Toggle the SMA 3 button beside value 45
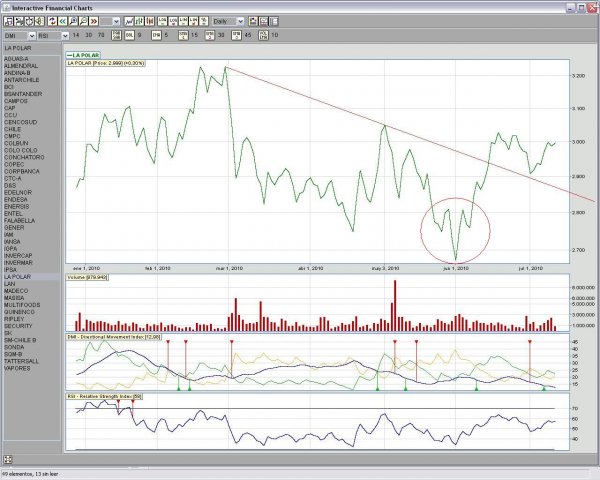The width and height of the screenshot is (600, 480). tap(236, 35)
